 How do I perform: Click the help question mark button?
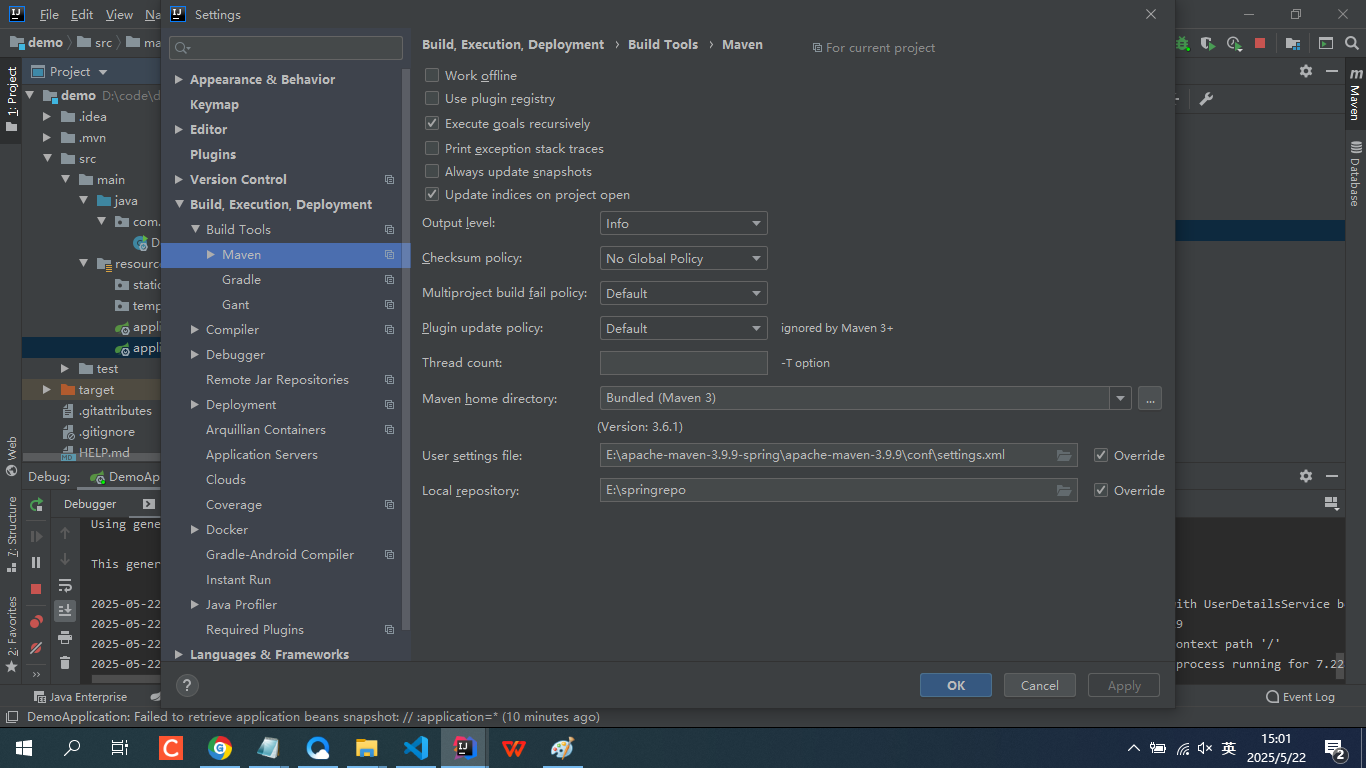click(187, 685)
